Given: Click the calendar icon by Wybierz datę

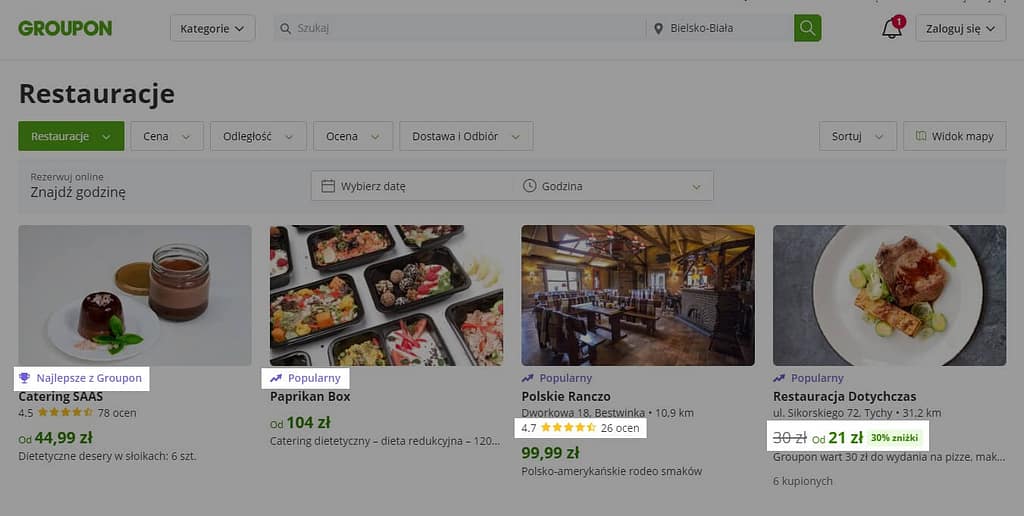Looking at the screenshot, I should (328, 186).
